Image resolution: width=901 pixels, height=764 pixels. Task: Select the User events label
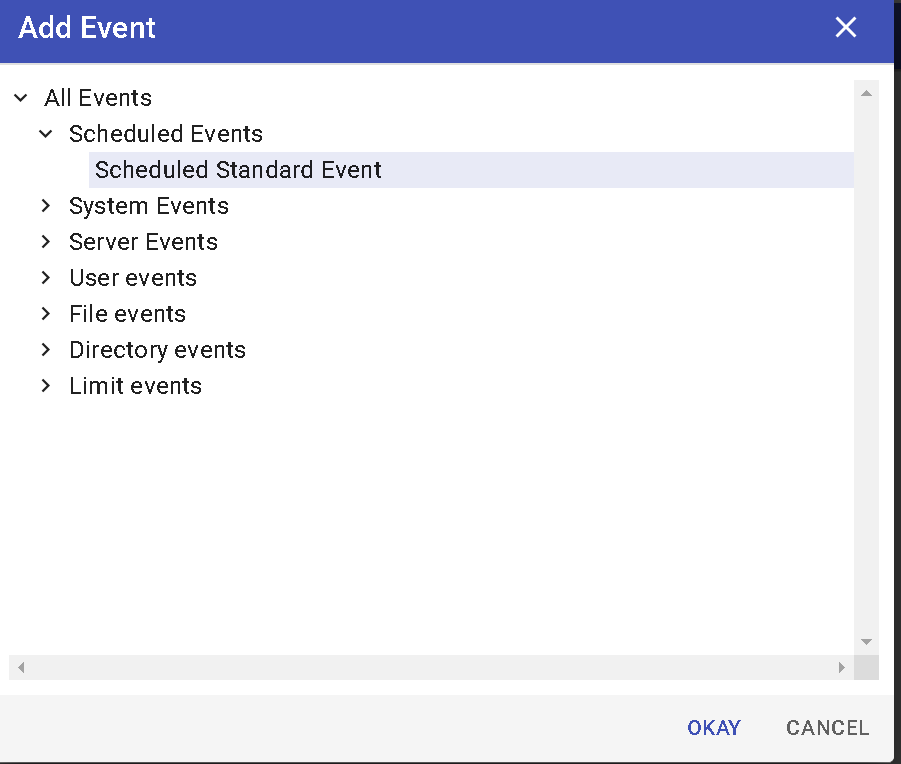coord(133,278)
